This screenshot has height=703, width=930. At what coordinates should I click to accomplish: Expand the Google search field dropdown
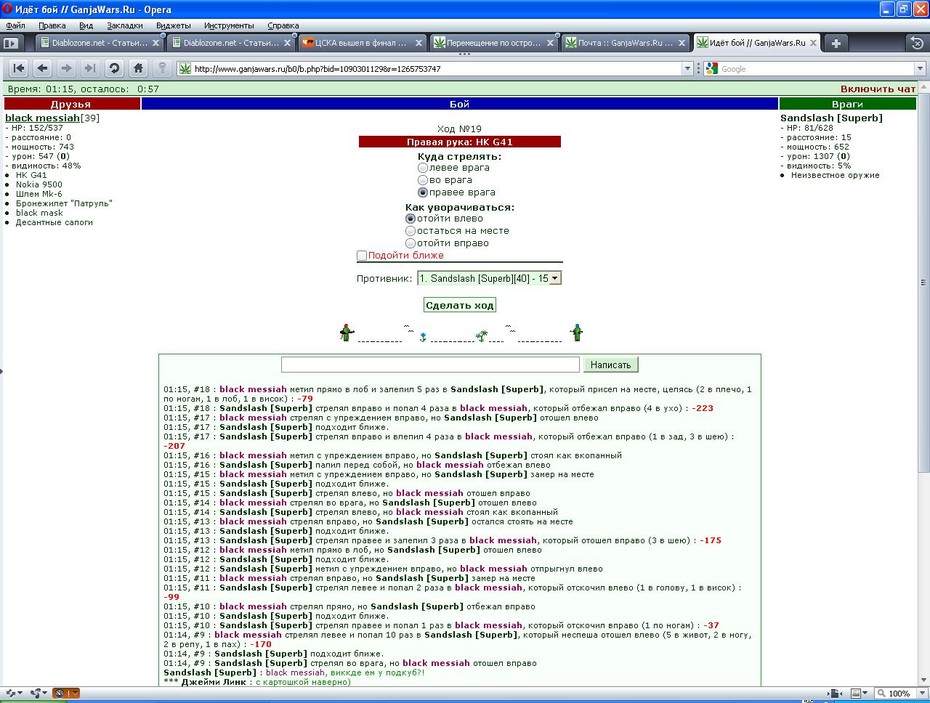920,69
